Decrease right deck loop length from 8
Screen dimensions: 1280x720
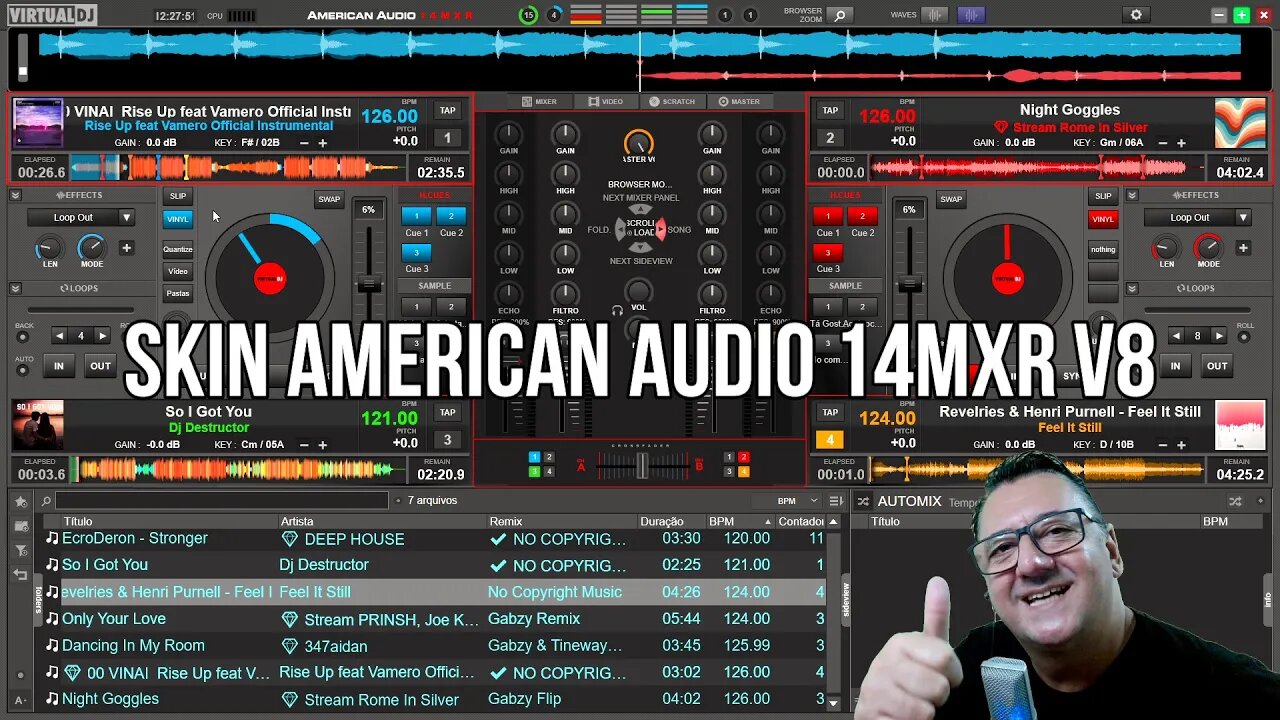tap(1176, 336)
